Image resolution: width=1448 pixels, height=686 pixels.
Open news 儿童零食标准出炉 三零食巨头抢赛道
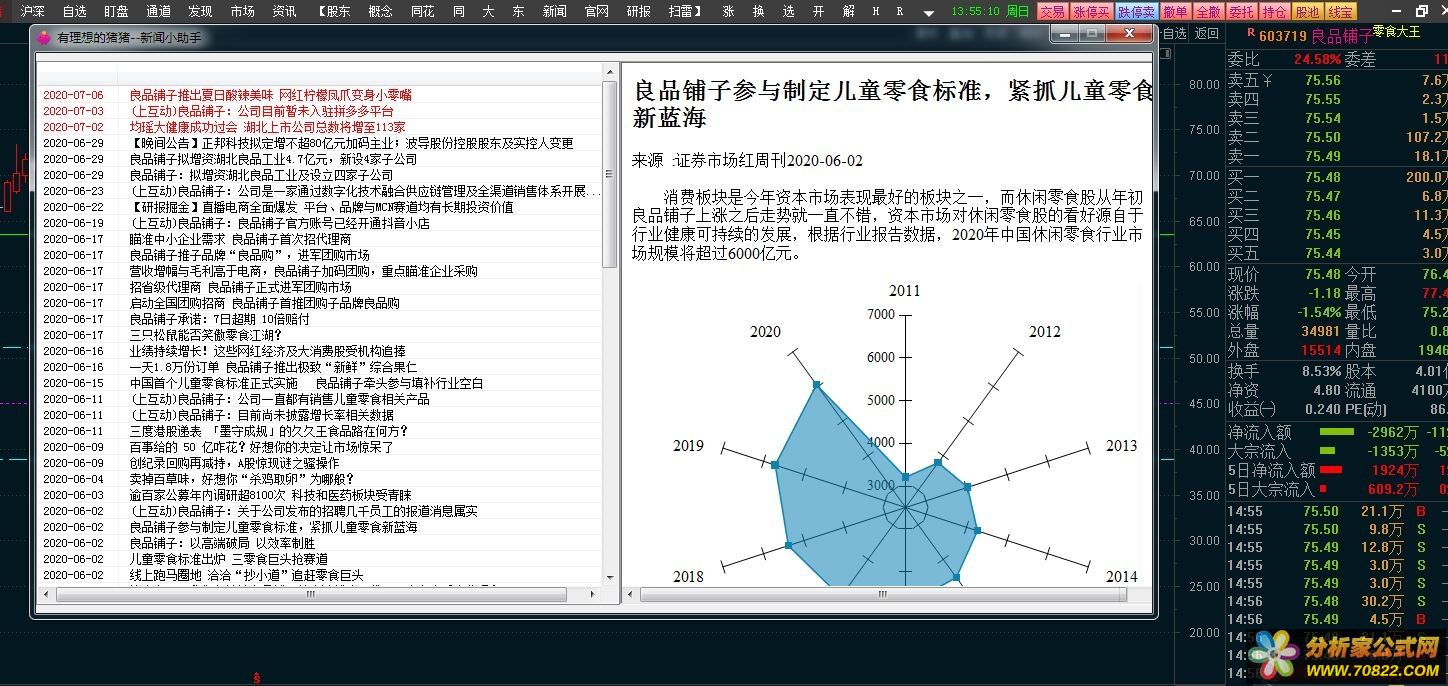point(228,559)
